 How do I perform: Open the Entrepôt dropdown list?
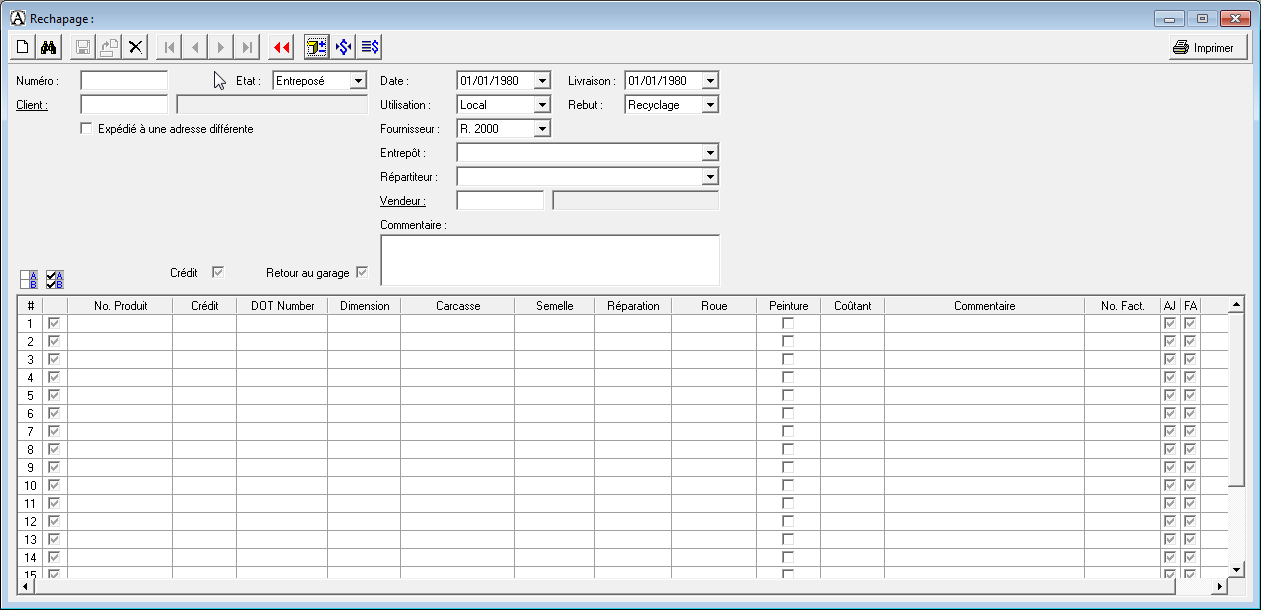(710, 152)
